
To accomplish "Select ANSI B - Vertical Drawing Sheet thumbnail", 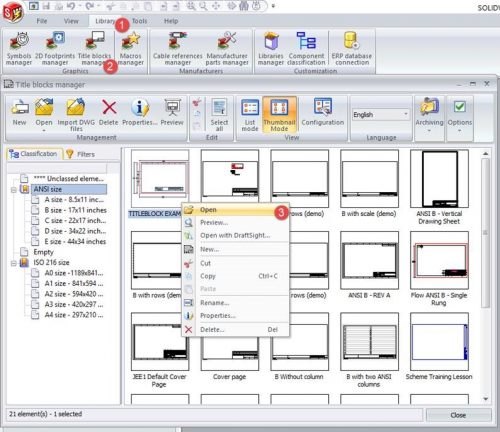I will (x=439, y=179).
